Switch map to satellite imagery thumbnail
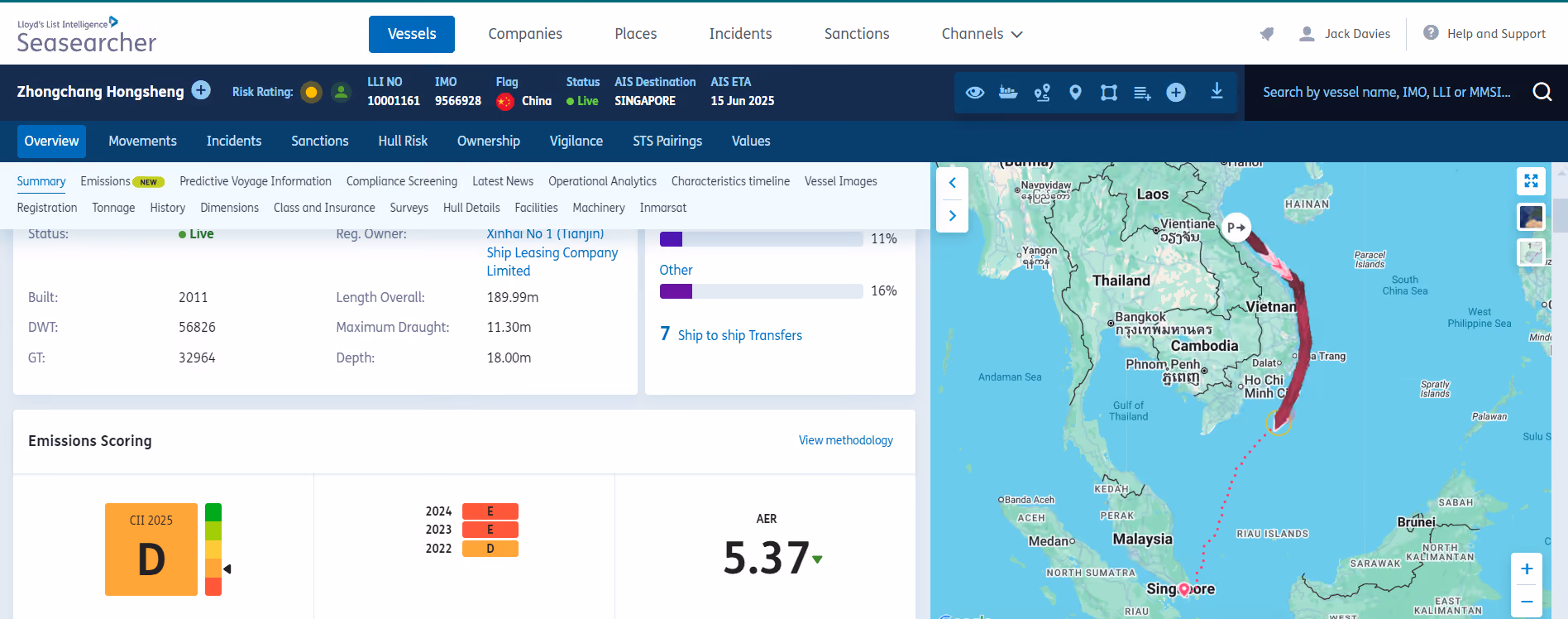The height and width of the screenshot is (619, 1568). point(1531,217)
